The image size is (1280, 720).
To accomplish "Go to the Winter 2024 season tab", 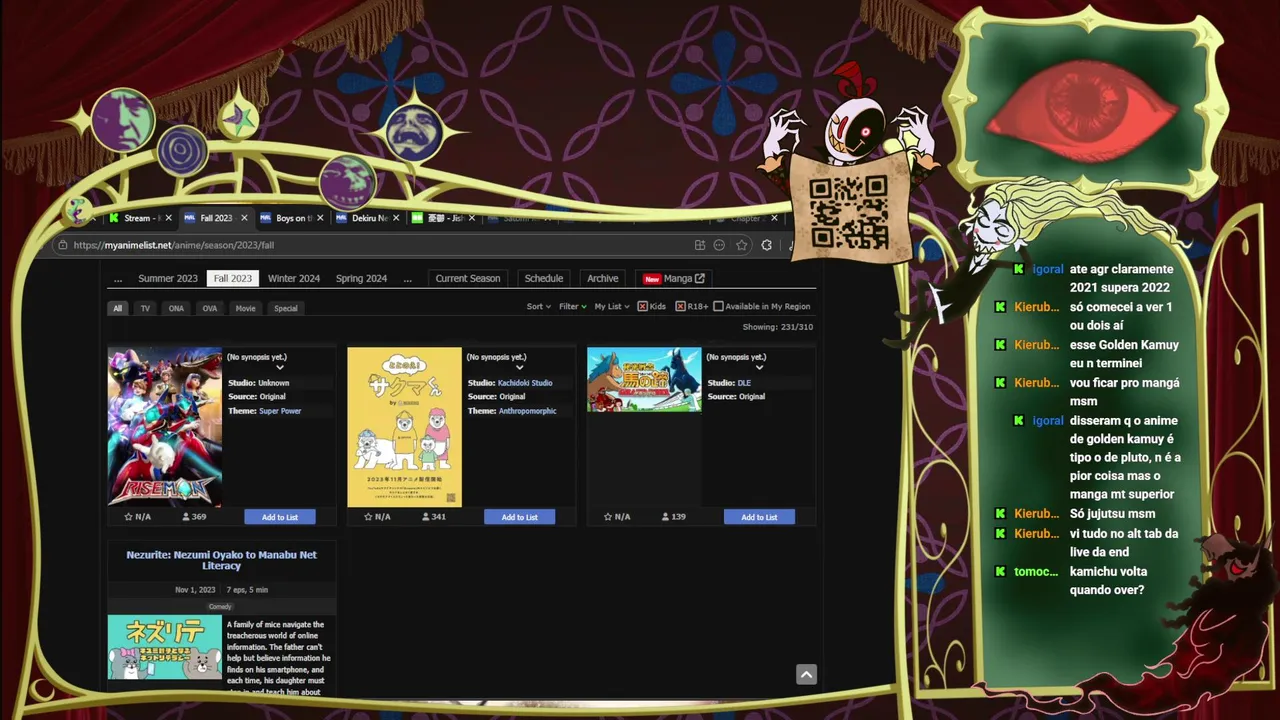I will [x=294, y=278].
